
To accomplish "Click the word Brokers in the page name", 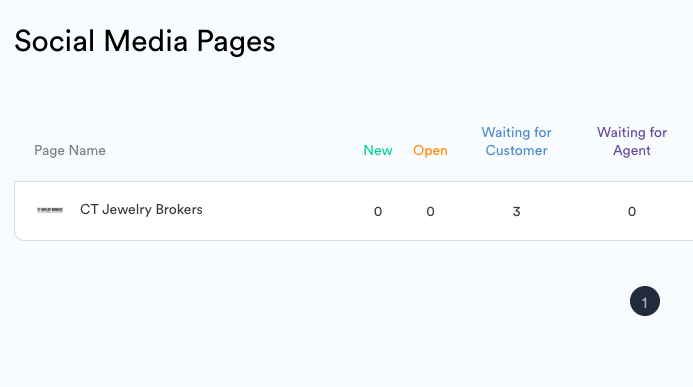I will point(179,209).
